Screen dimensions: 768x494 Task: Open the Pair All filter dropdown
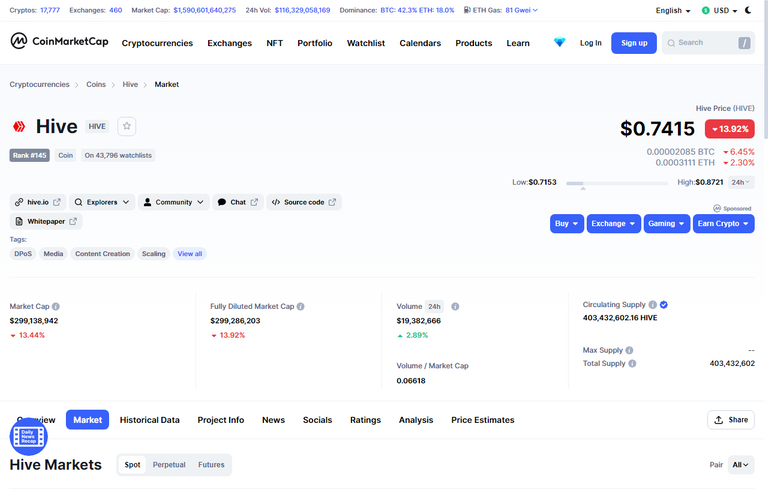click(741, 465)
